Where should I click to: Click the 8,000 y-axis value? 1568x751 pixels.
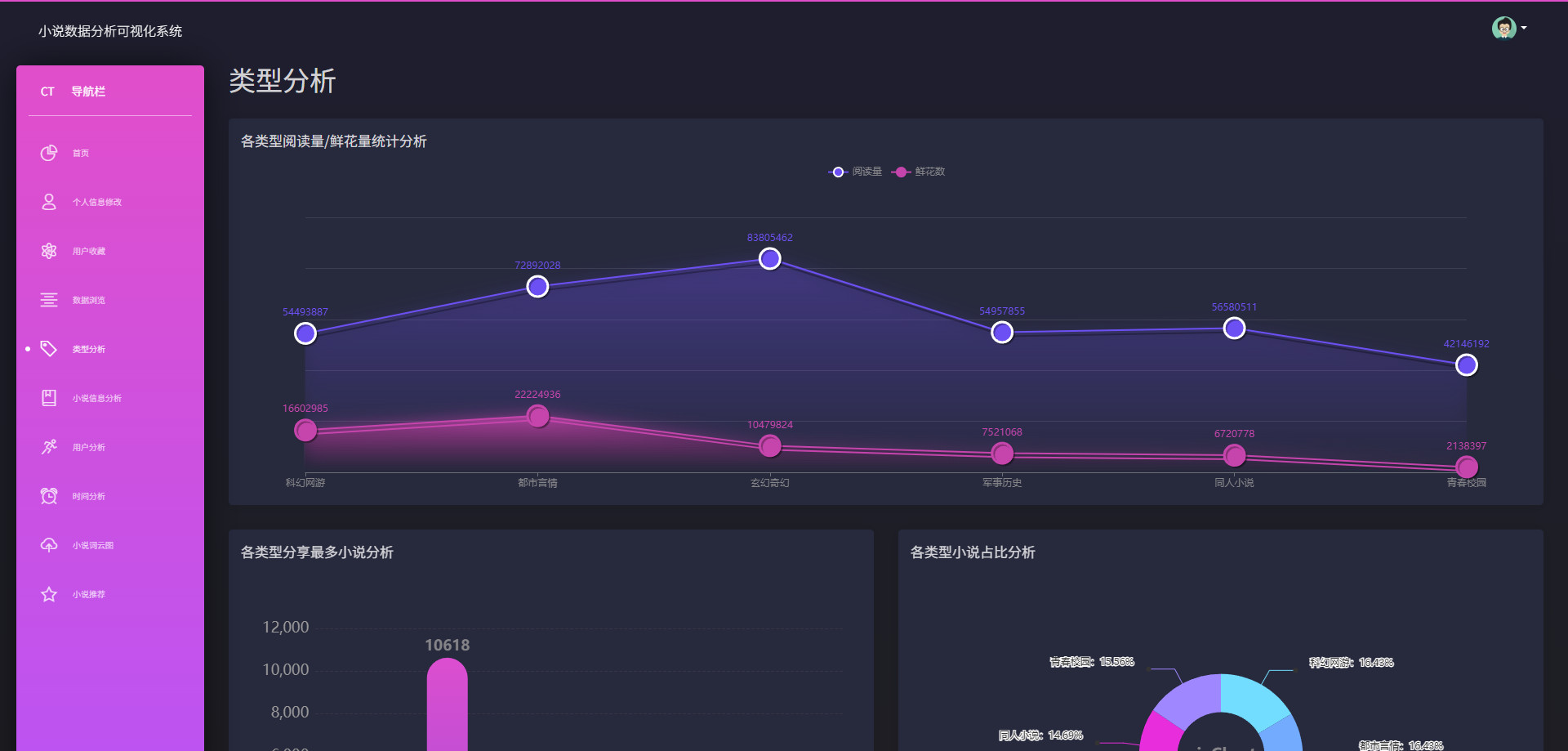290,712
